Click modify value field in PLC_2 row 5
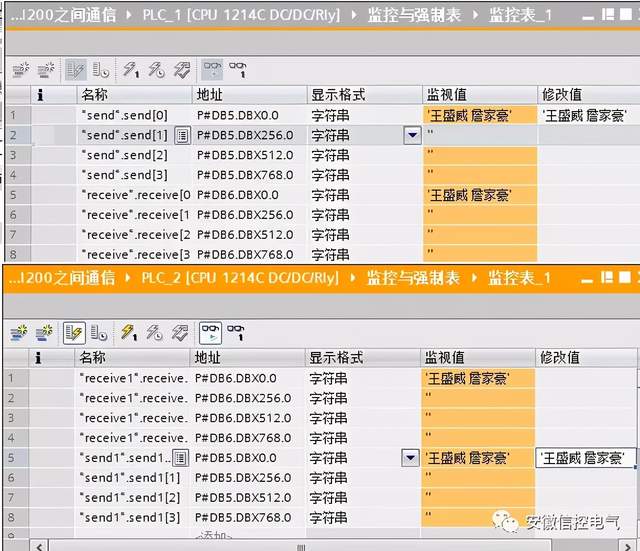Viewport: 640px width, 551px height. (x=585, y=458)
